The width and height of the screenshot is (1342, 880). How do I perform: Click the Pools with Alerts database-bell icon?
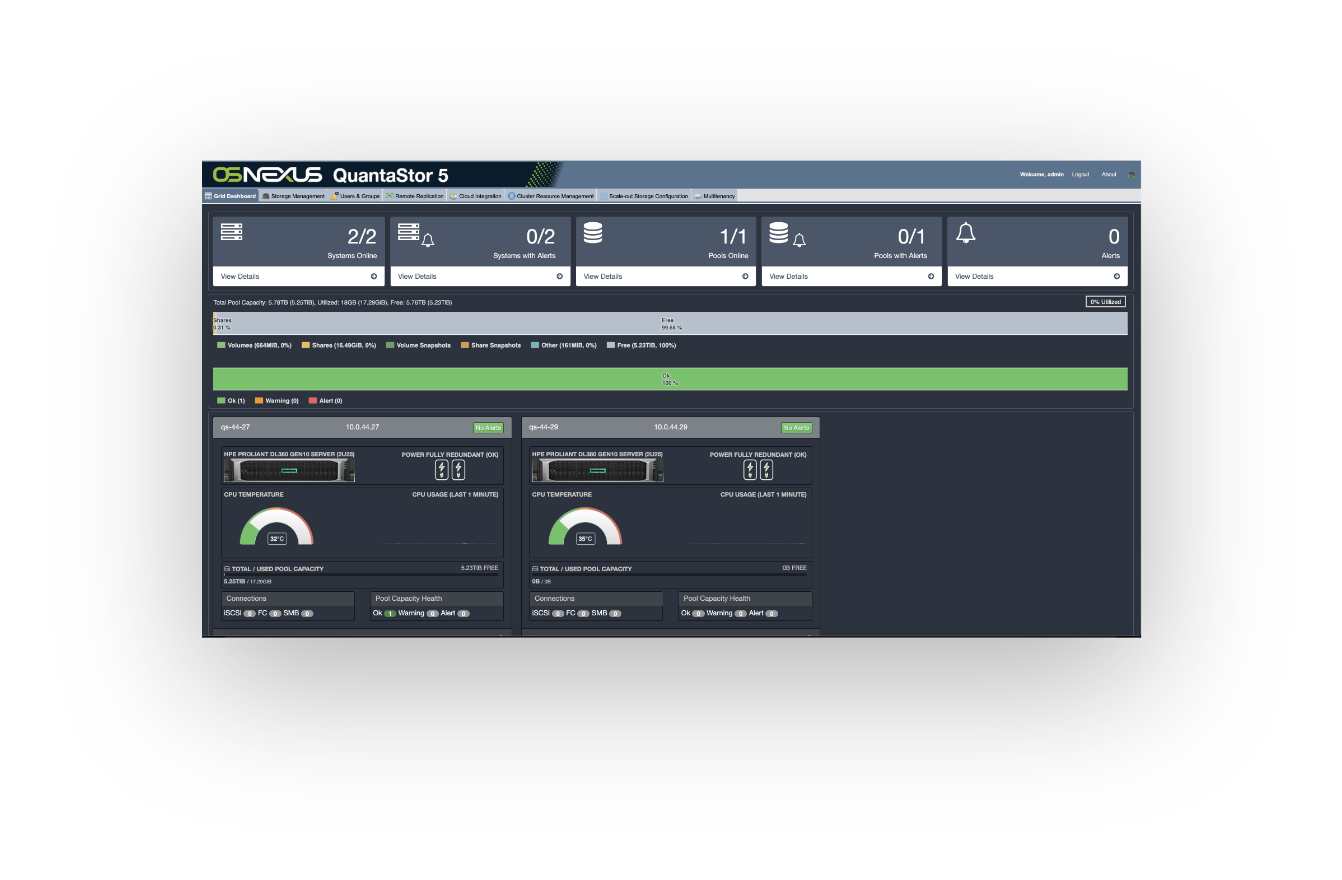coord(787,234)
